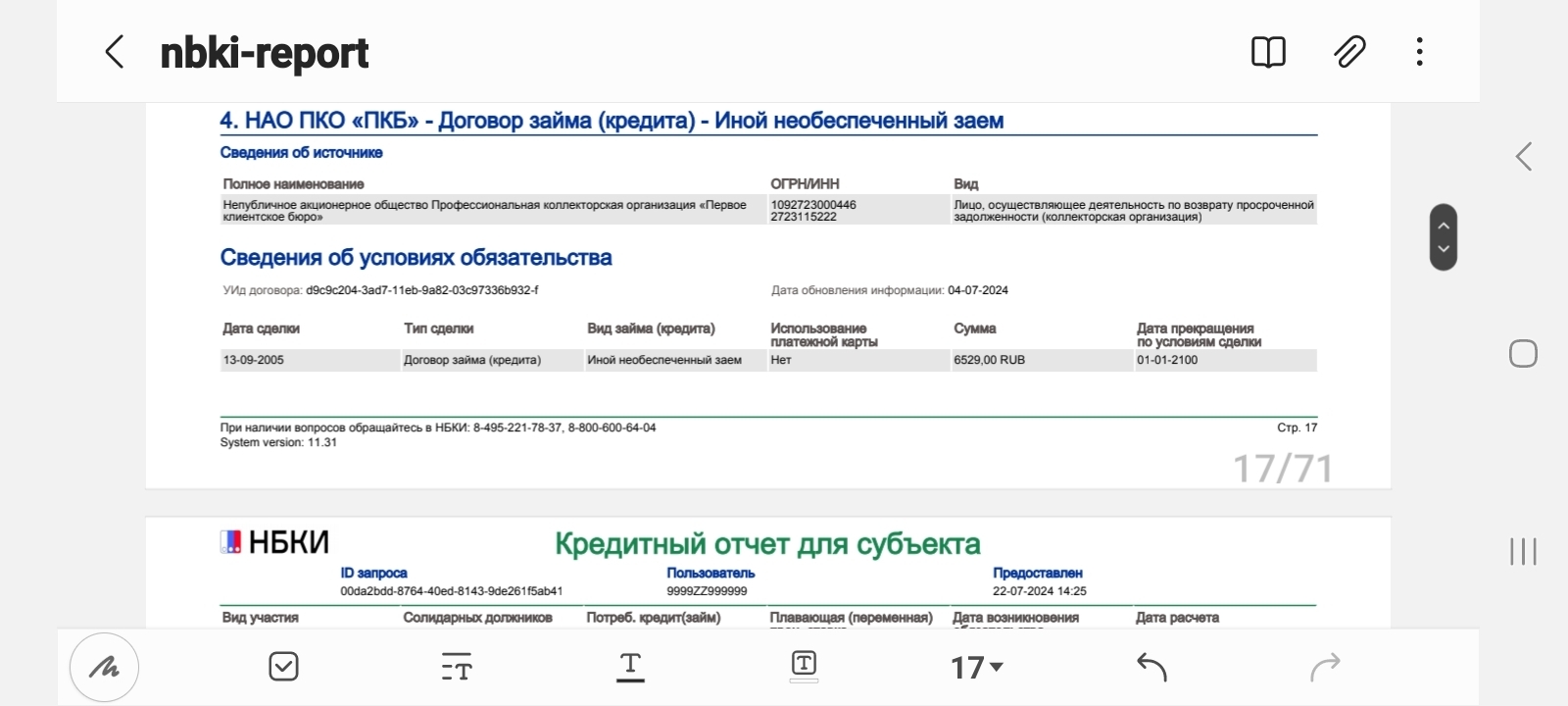Tap the update date 04-07-2024
Image resolution: width=1568 pixels, height=706 pixels.
(978, 290)
